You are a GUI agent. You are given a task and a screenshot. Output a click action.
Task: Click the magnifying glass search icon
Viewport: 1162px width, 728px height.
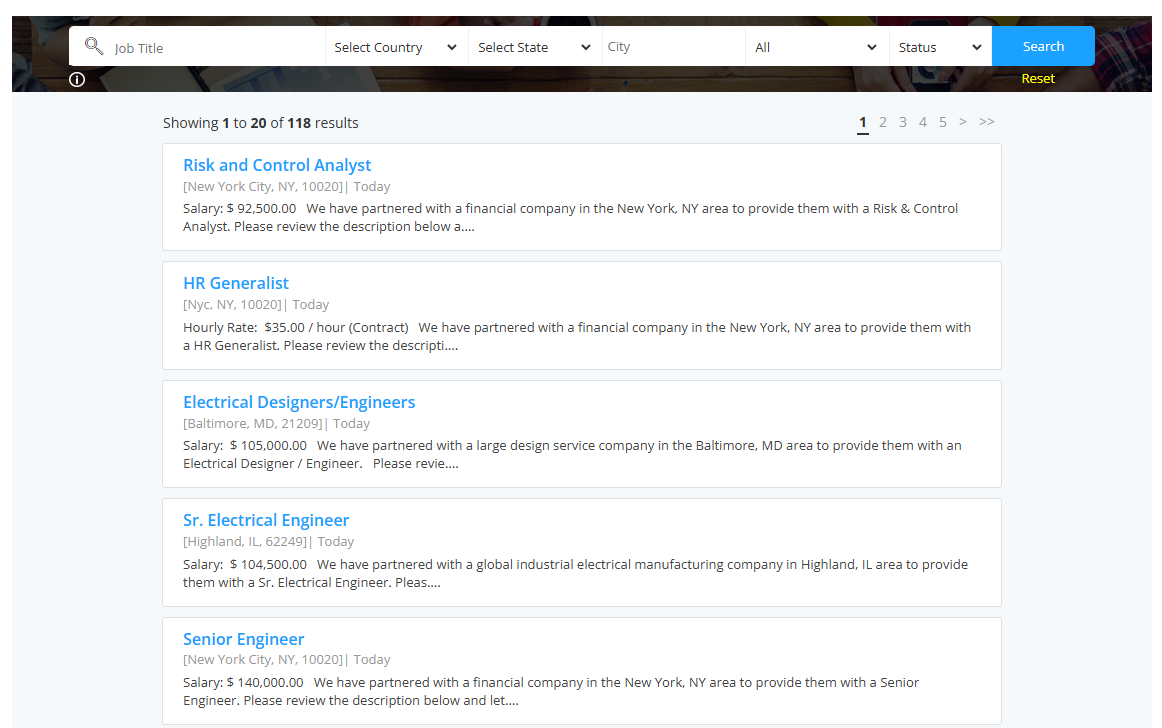point(93,46)
